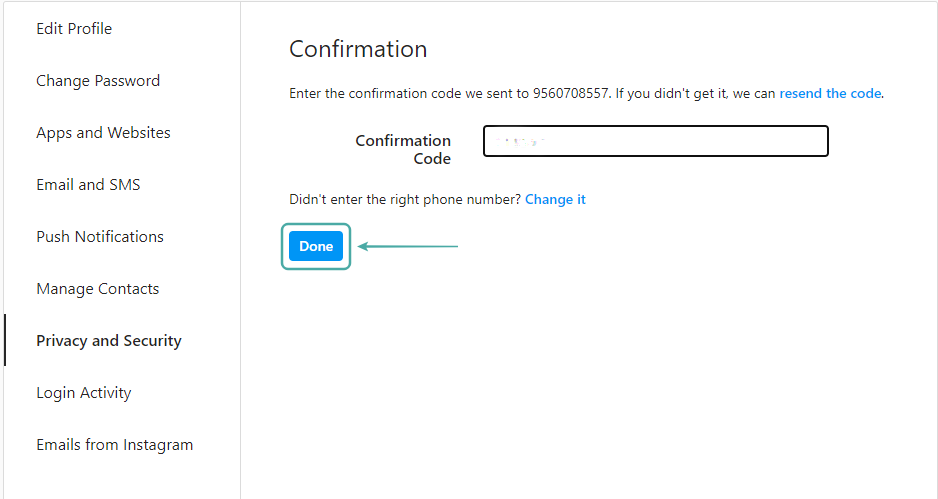Open the Edit Profile settings page
This screenshot has width=938, height=499.
[74, 29]
